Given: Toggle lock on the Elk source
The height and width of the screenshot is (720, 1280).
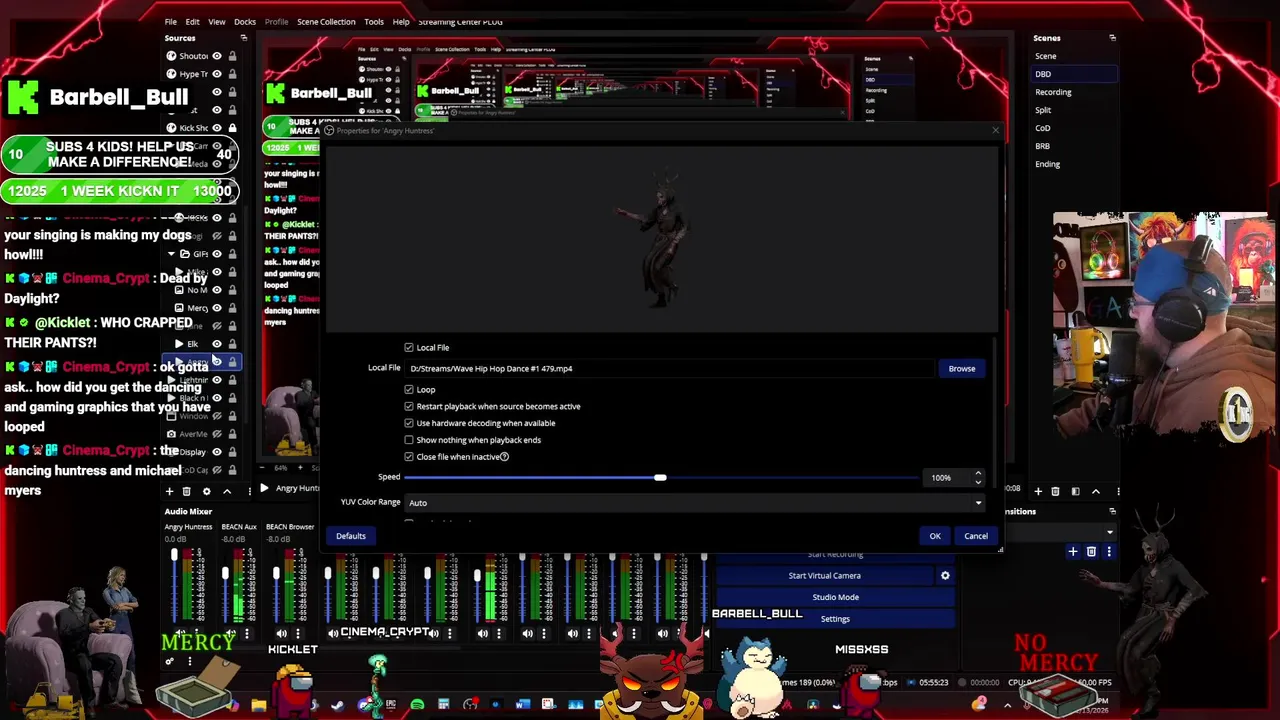Looking at the screenshot, I should [x=232, y=344].
